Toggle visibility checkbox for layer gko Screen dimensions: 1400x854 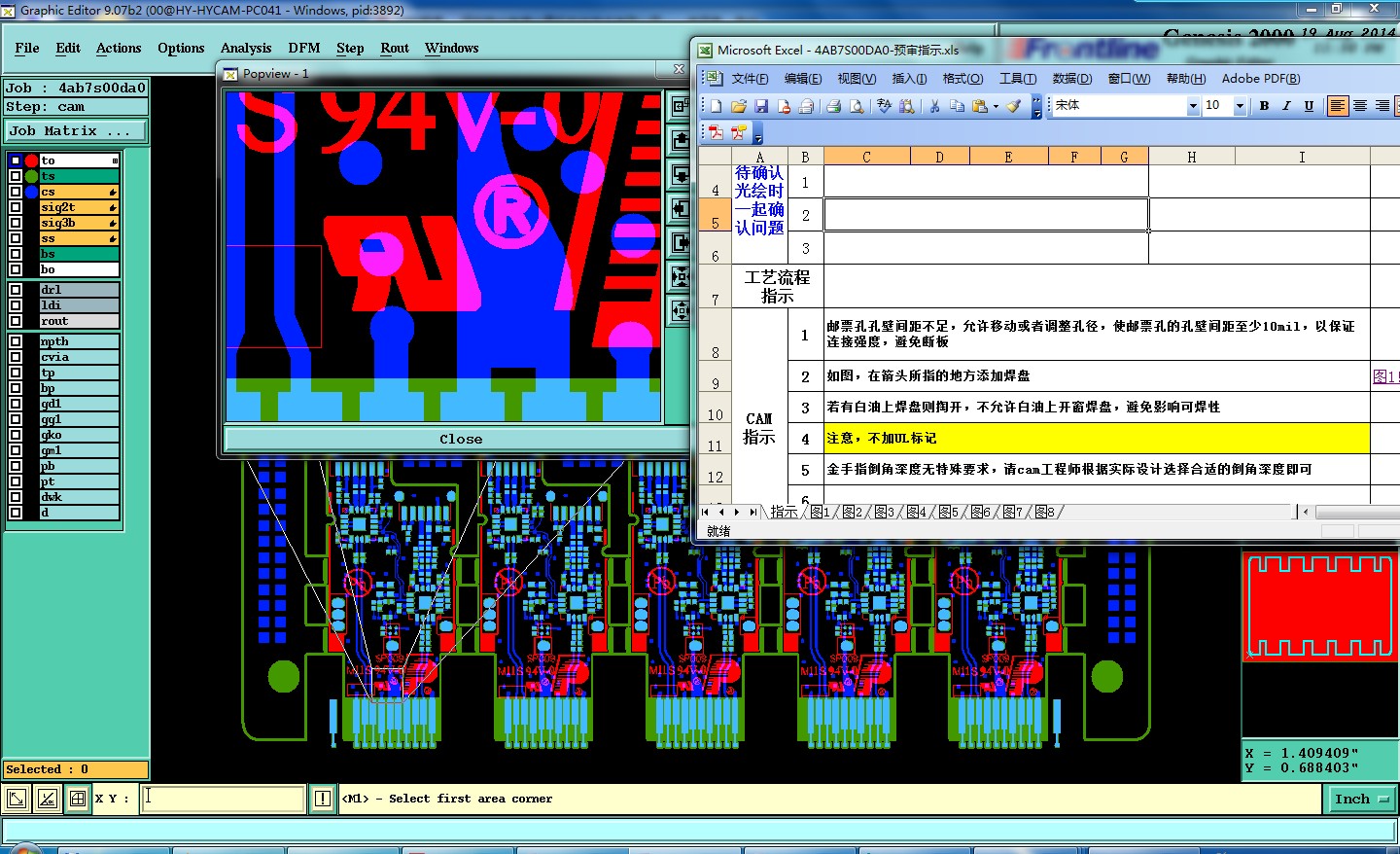pos(15,435)
